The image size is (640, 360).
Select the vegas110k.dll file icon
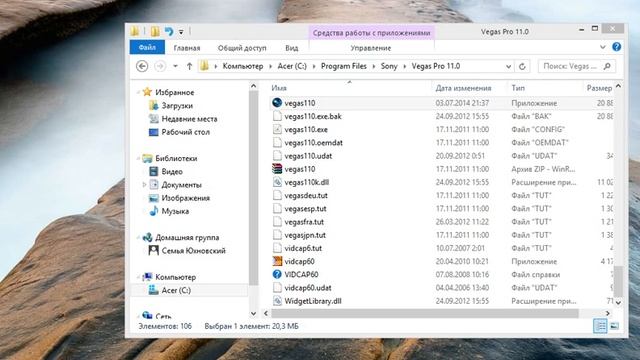pyautogui.click(x=277, y=182)
